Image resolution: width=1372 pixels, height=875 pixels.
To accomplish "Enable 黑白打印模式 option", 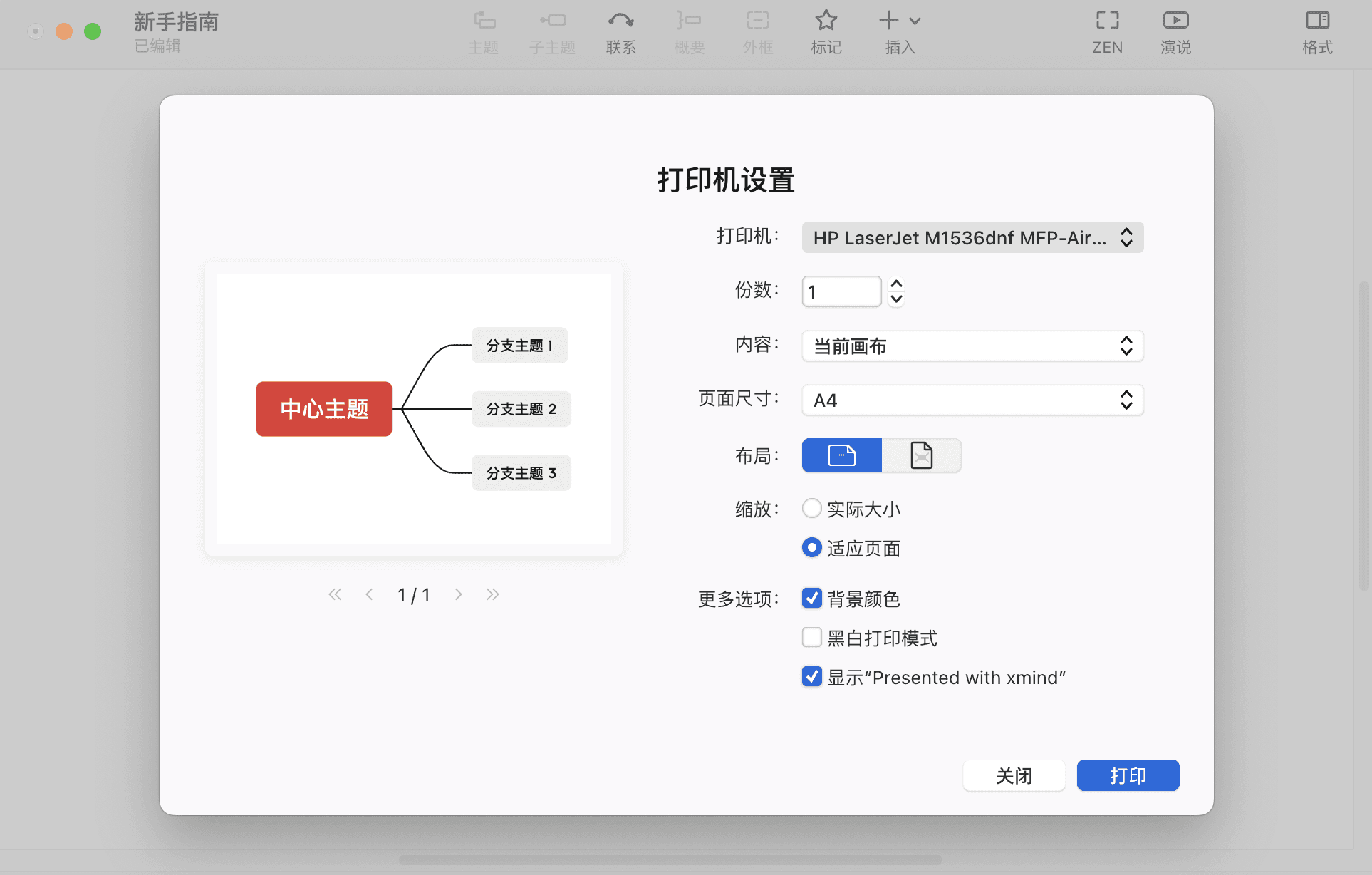I will pos(811,637).
